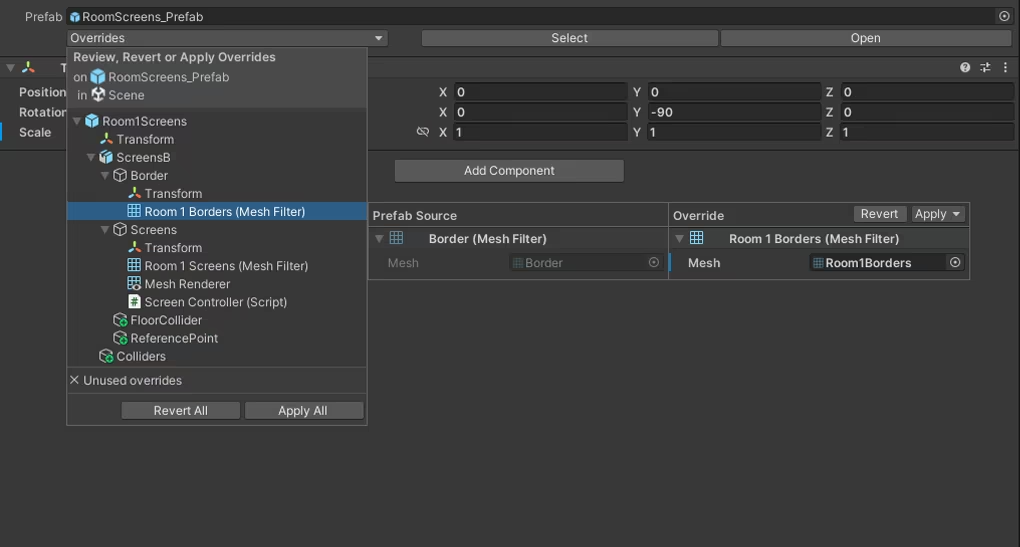Open the Room1Borders mesh object picker
This screenshot has width=1020, height=547.
click(x=955, y=263)
